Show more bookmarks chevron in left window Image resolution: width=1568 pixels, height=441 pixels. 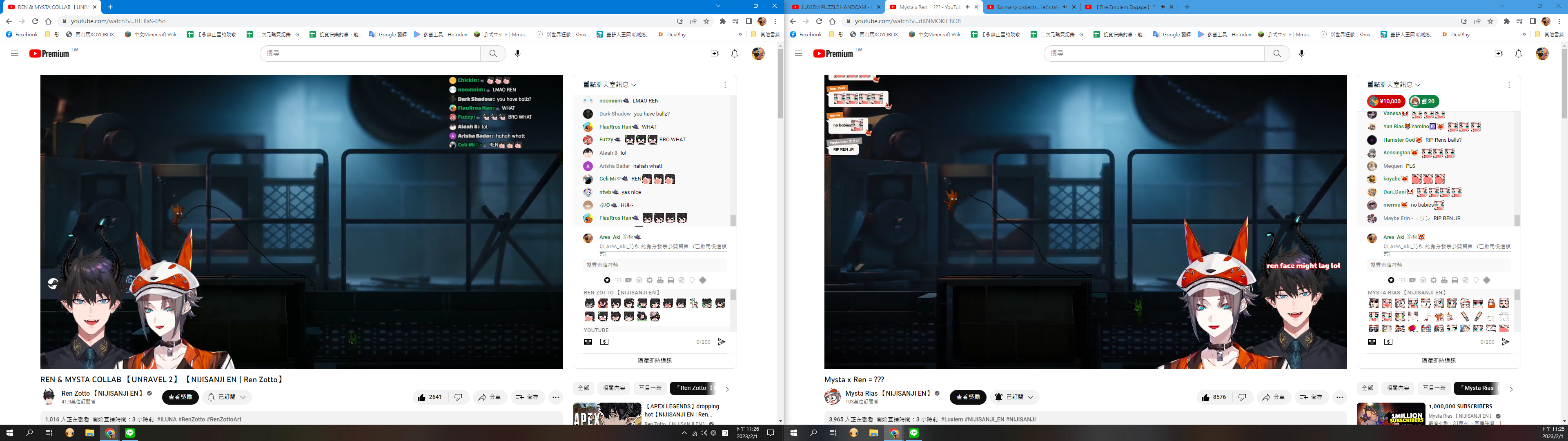pyautogui.click(x=740, y=35)
